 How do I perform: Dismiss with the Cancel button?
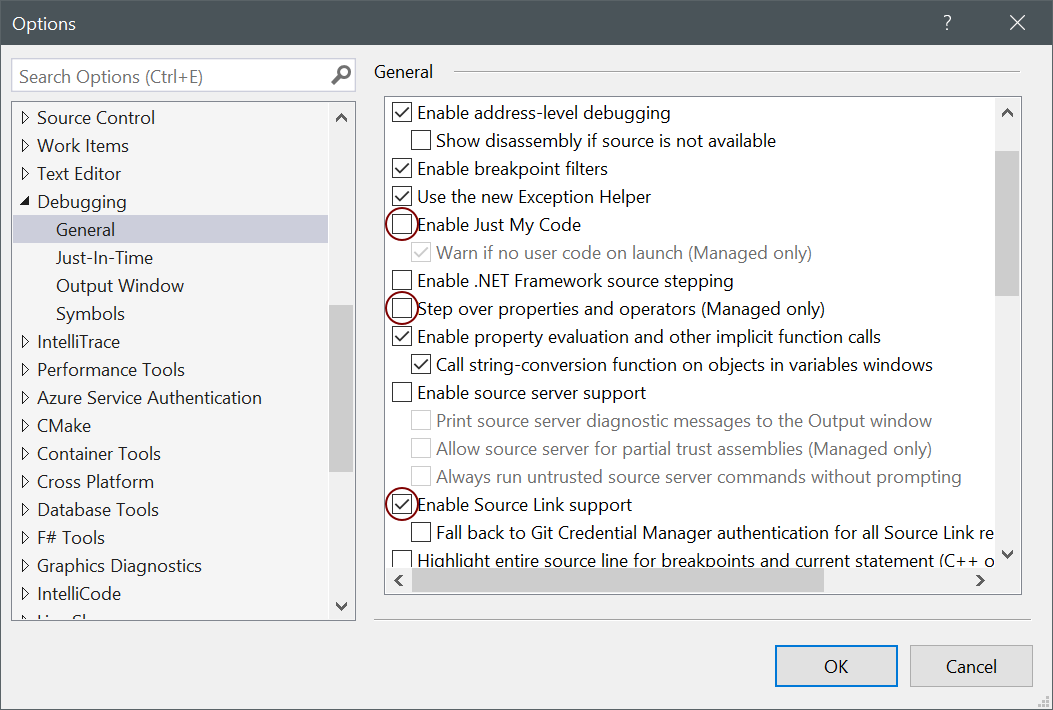click(971, 666)
